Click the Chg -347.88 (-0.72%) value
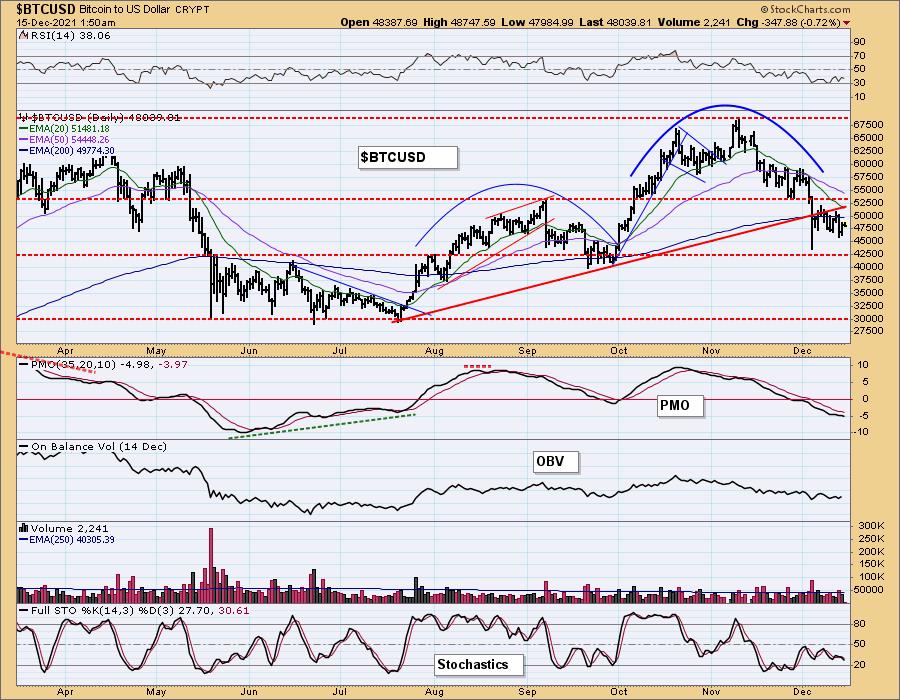Image resolution: width=900 pixels, height=700 pixels. click(x=788, y=22)
